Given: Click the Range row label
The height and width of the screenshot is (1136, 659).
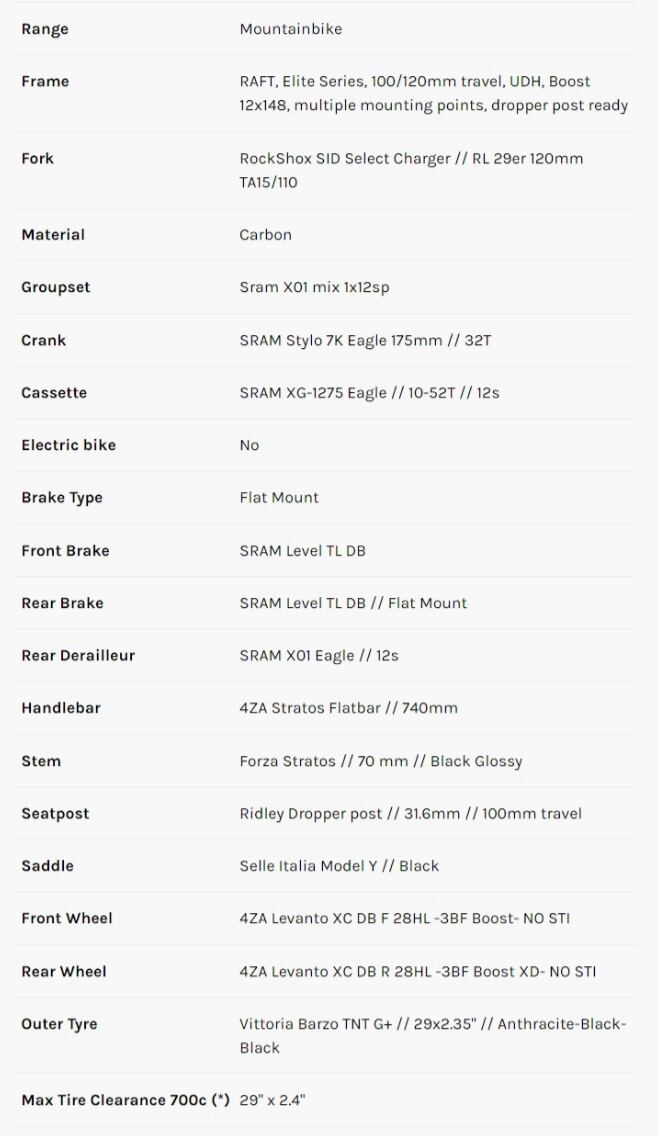Looking at the screenshot, I should (x=45, y=29).
